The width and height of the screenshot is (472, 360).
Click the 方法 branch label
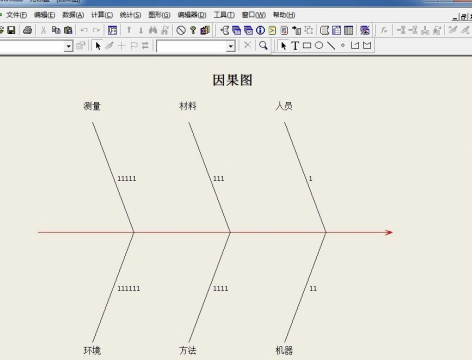[188, 350]
